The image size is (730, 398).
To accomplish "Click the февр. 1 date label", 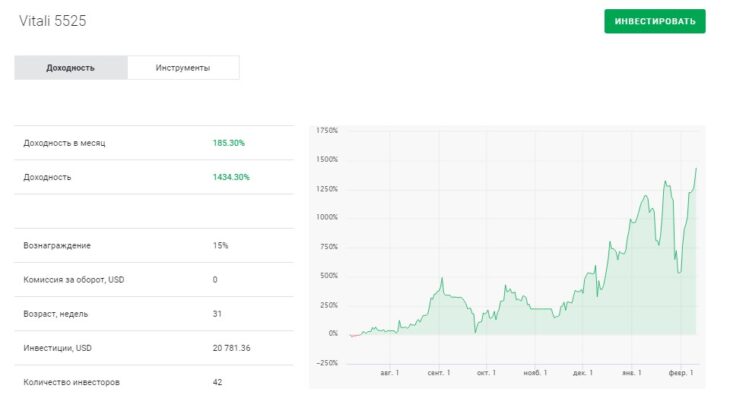I will [x=681, y=372].
